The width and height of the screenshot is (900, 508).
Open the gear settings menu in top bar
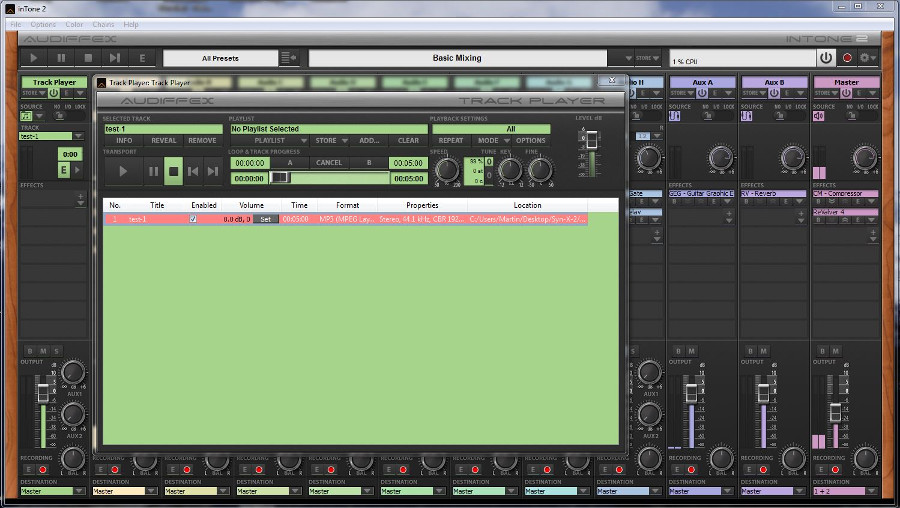click(x=867, y=58)
